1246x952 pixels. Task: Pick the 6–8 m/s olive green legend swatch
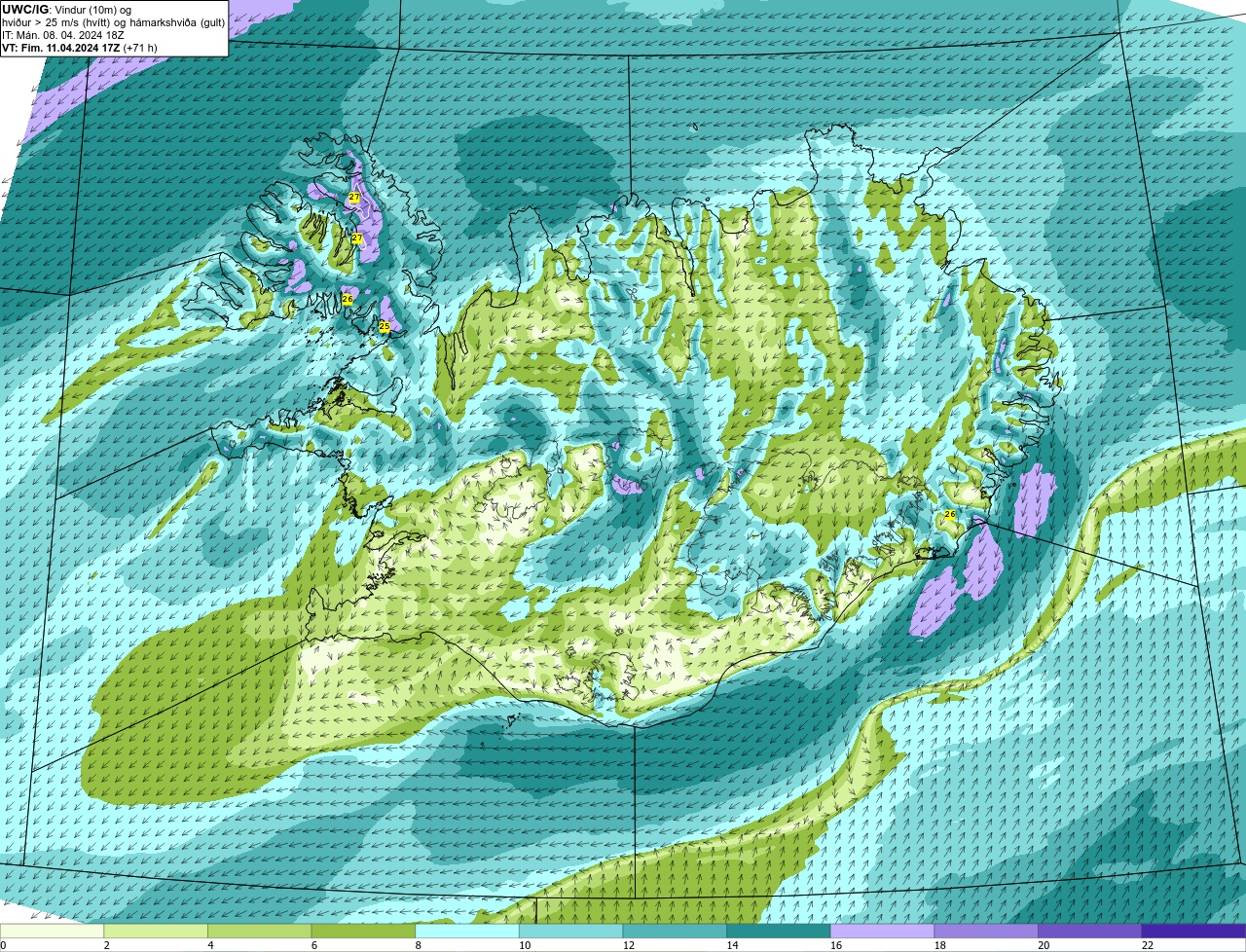(x=364, y=931)
